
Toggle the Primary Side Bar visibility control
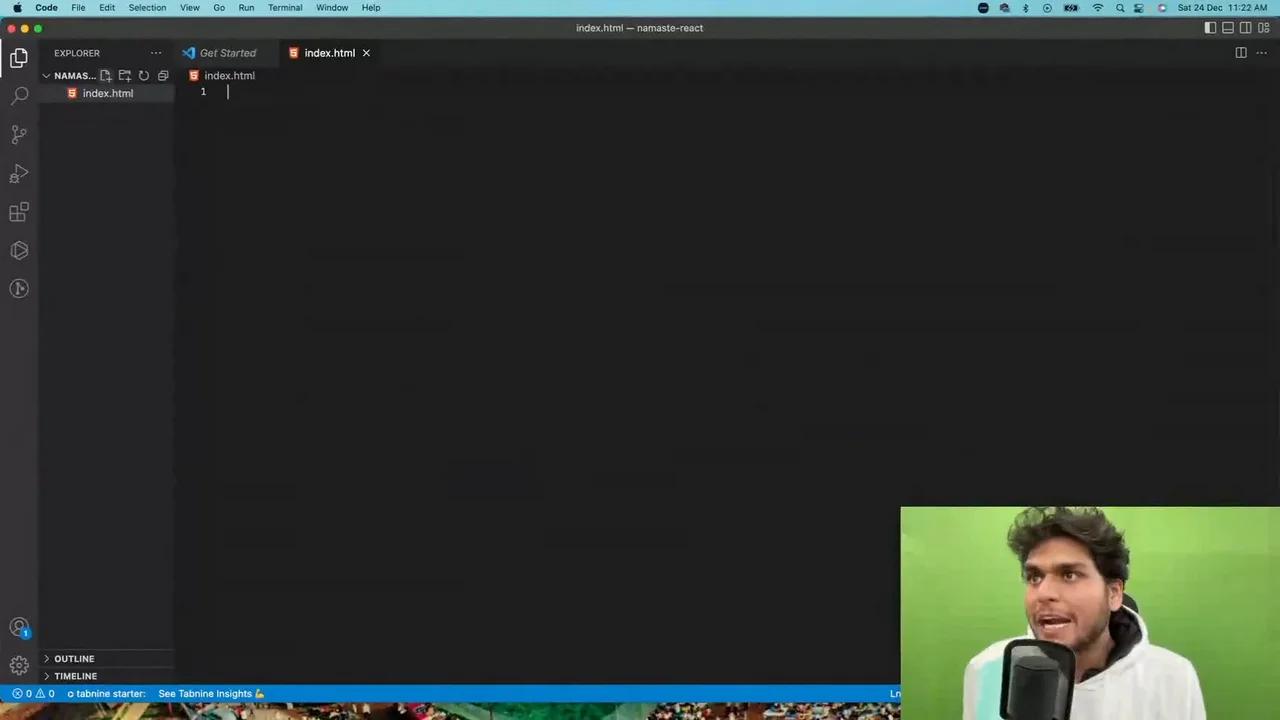(1211, 28)
